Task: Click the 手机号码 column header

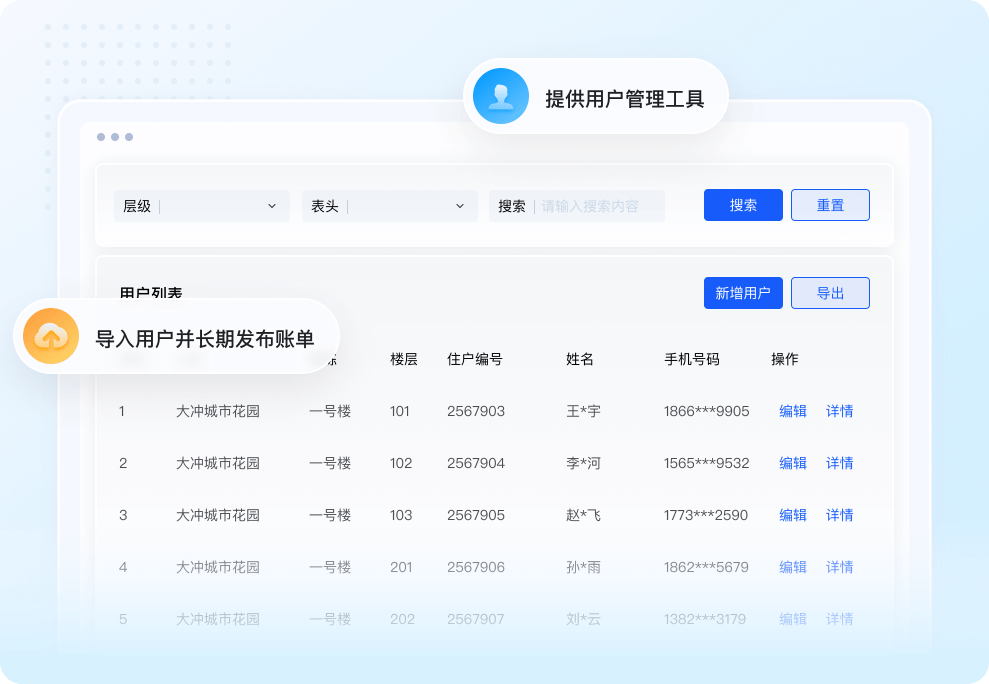Action: pyautogui.click(x=692, y=359)
